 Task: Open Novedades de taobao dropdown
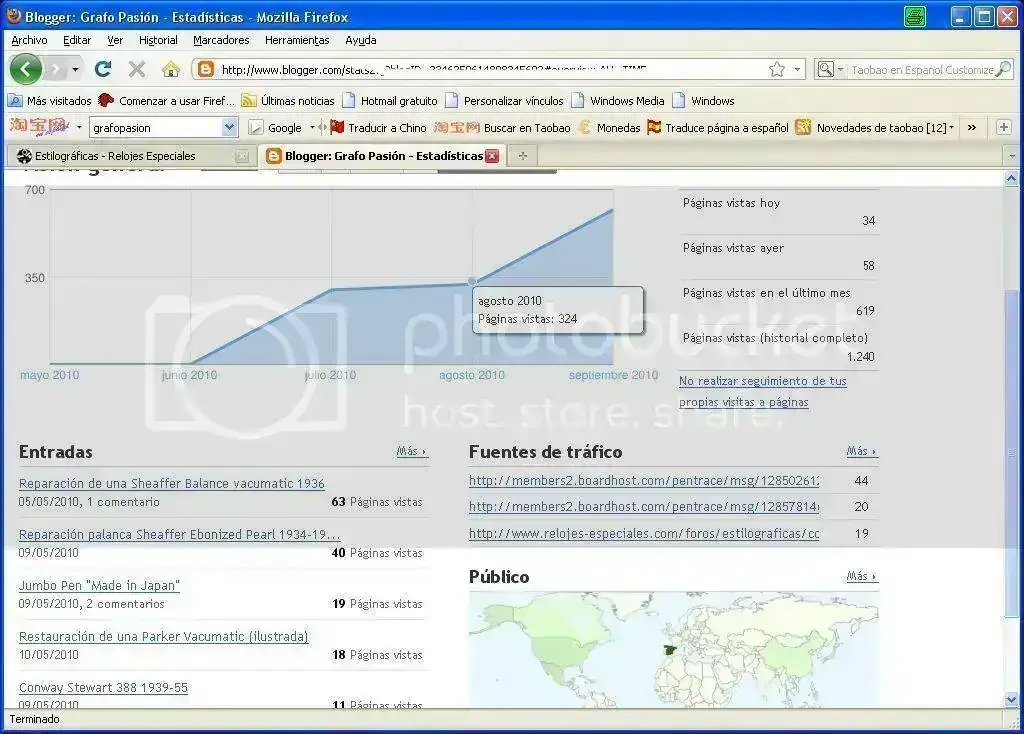(875, 127)
